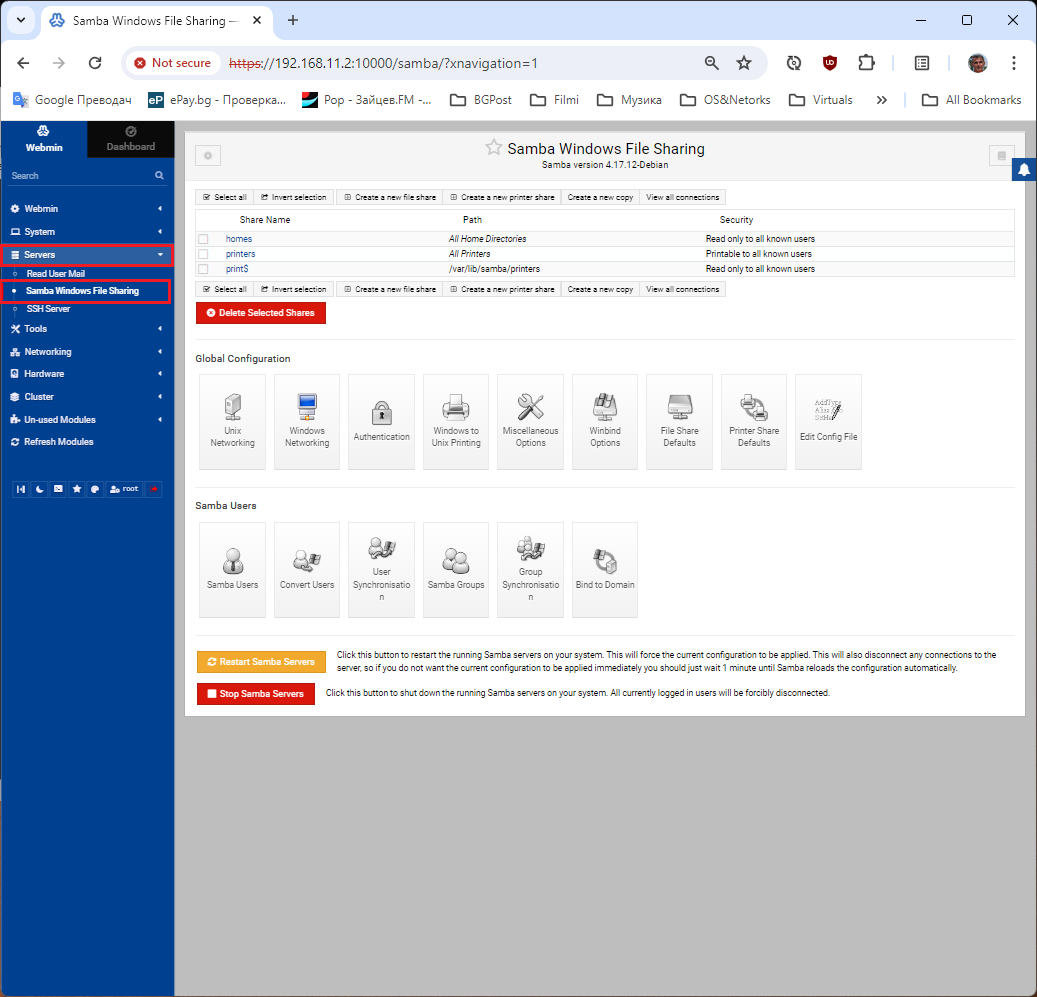Viewport: 1037px width, 997px height.
Task: Open Windows Networking settings icon
Action: [x=307, y=422]
